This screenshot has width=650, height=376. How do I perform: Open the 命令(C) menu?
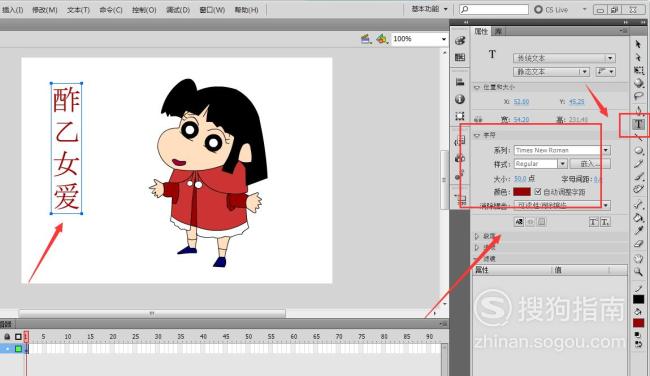(x=111, y=10)
